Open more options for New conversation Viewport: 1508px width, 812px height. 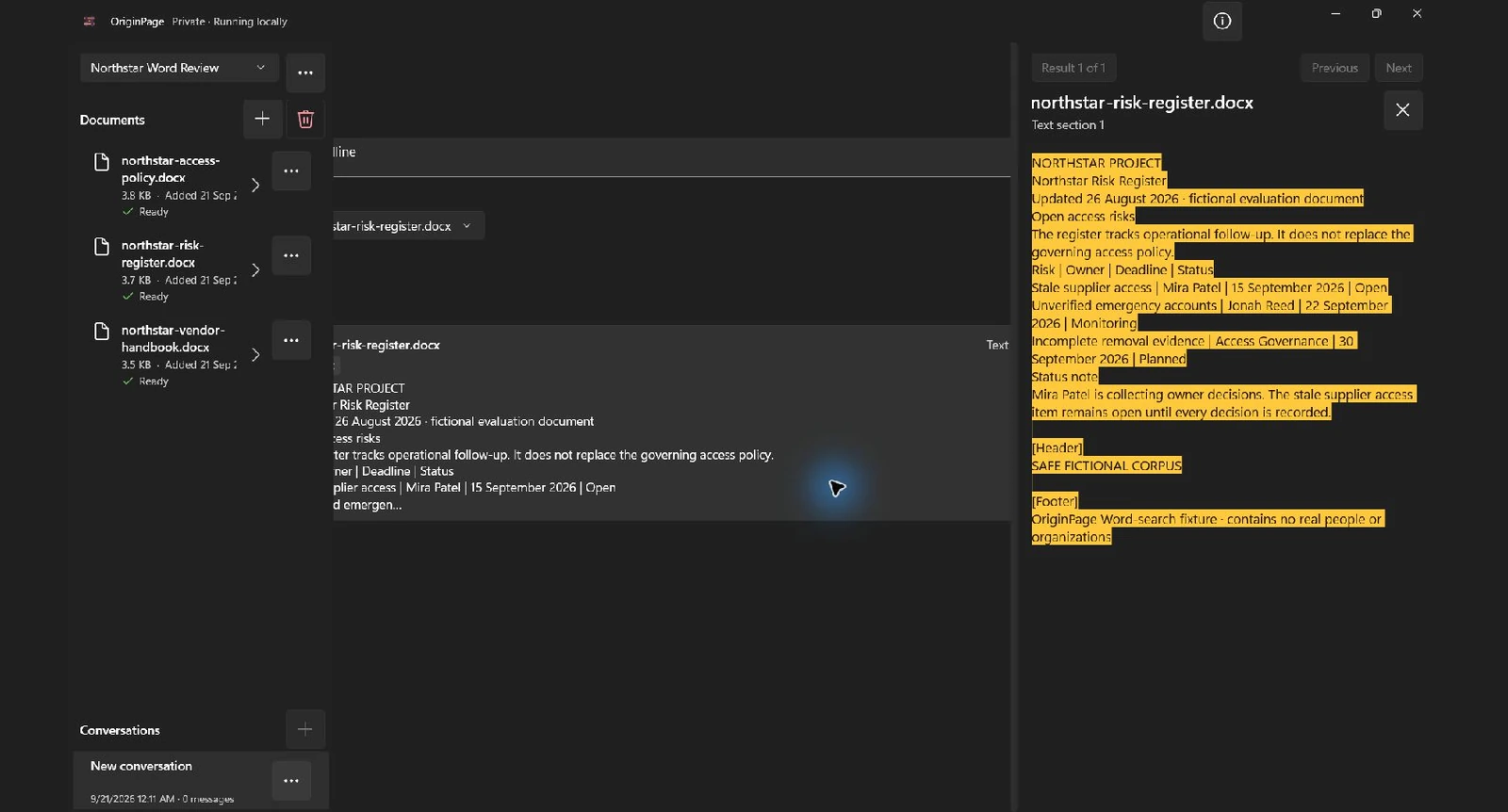click(291, 781)
